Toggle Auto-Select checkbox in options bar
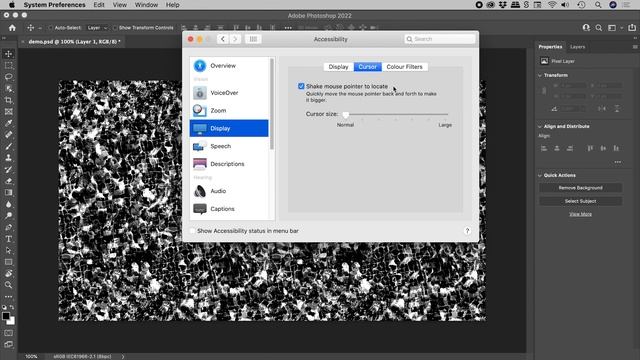The image size is (640, 360). tap(50, 28)
